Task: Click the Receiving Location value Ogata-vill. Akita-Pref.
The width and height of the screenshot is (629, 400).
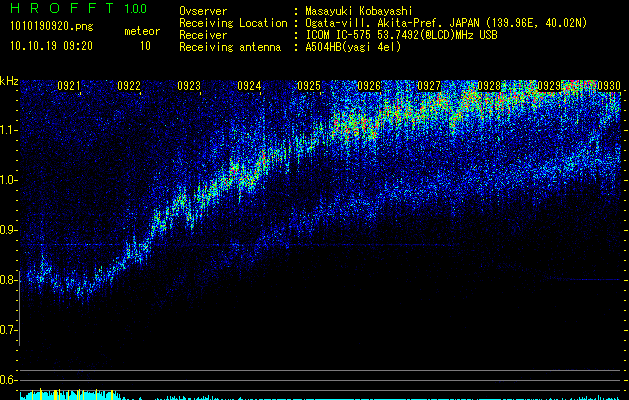Action: [375, 23]
